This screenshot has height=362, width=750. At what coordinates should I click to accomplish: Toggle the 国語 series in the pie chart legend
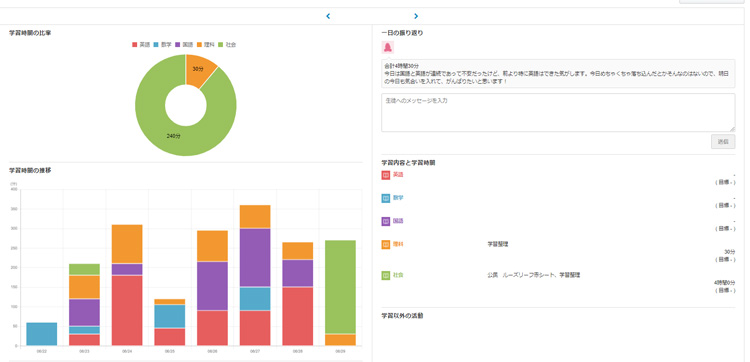pyautogui.click(x=184, y=44)
